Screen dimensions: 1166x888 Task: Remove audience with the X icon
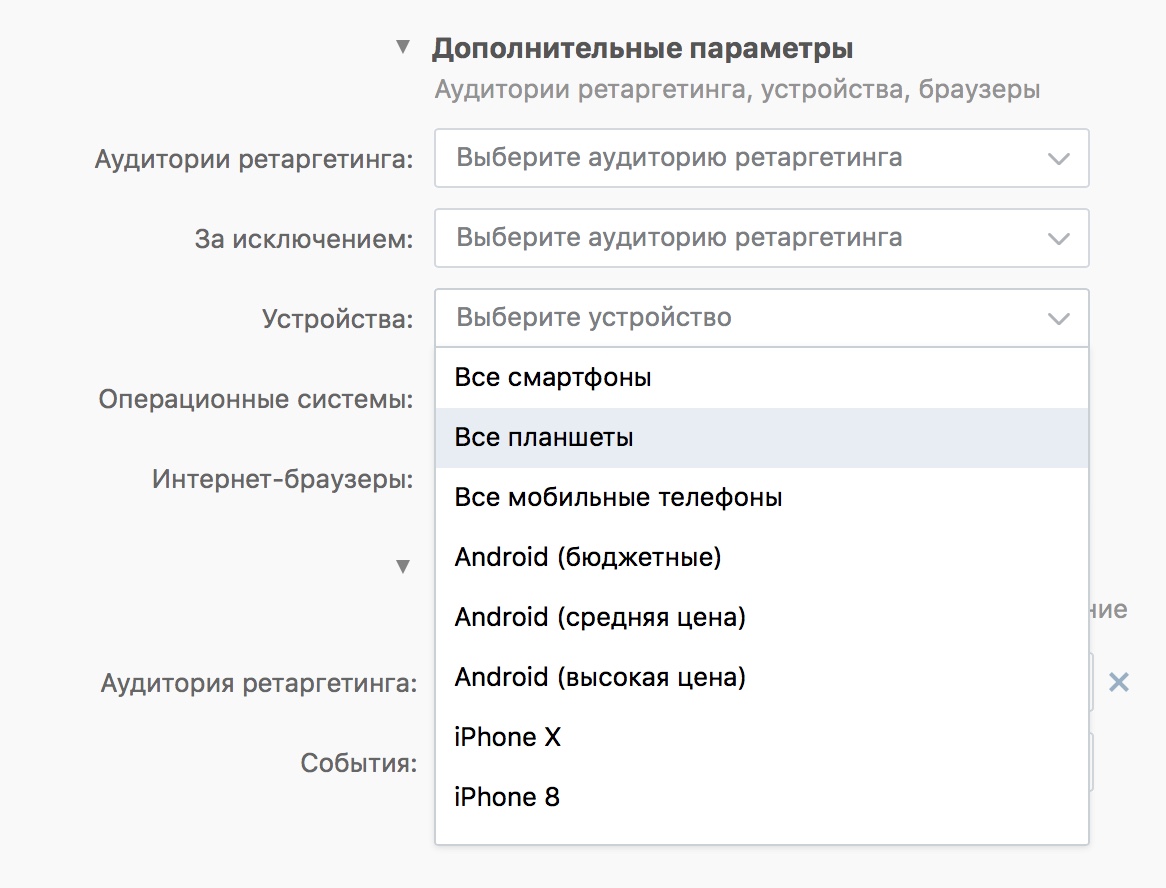(1119, 683)
